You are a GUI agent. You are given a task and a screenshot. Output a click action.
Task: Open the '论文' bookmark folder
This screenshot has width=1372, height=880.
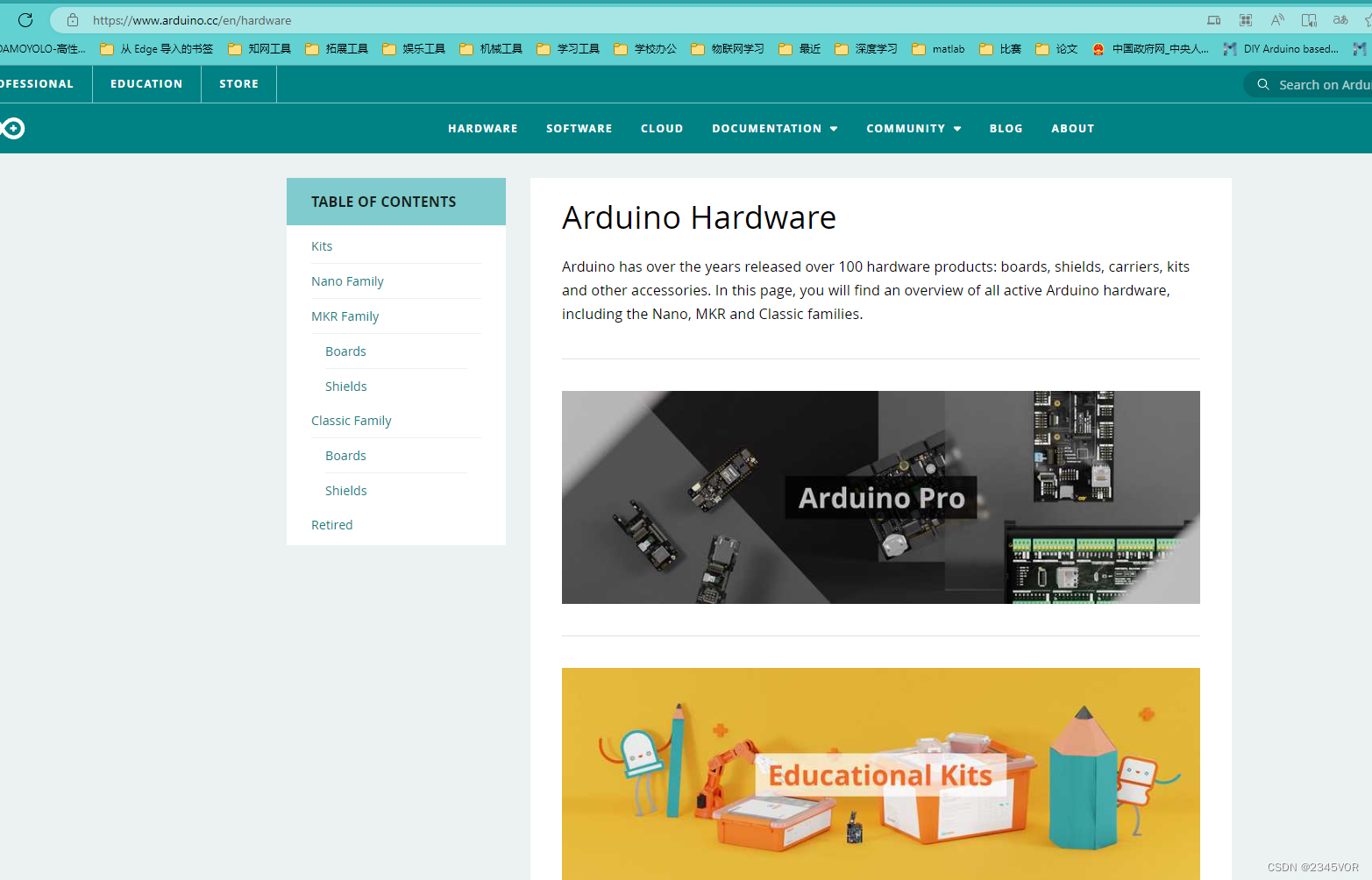(x=1056, y=49)
